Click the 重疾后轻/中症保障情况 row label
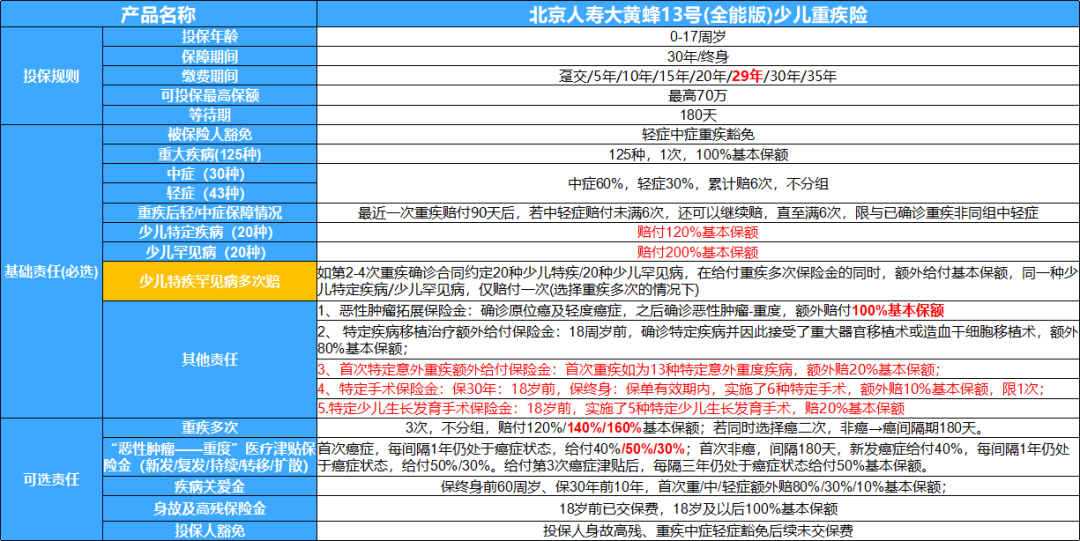The image size is (1080, 541). pyautogui.click(x=209, y=212)
